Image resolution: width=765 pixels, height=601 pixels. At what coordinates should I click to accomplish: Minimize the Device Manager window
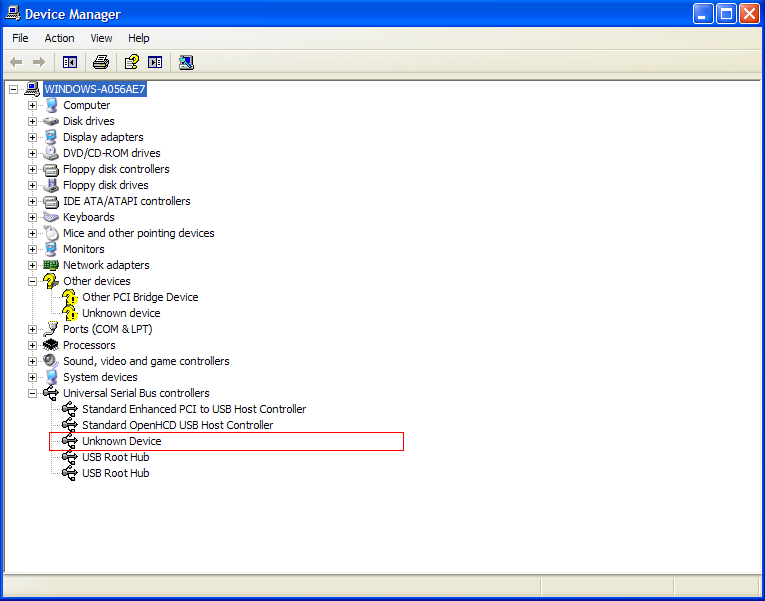coord(703,14)
